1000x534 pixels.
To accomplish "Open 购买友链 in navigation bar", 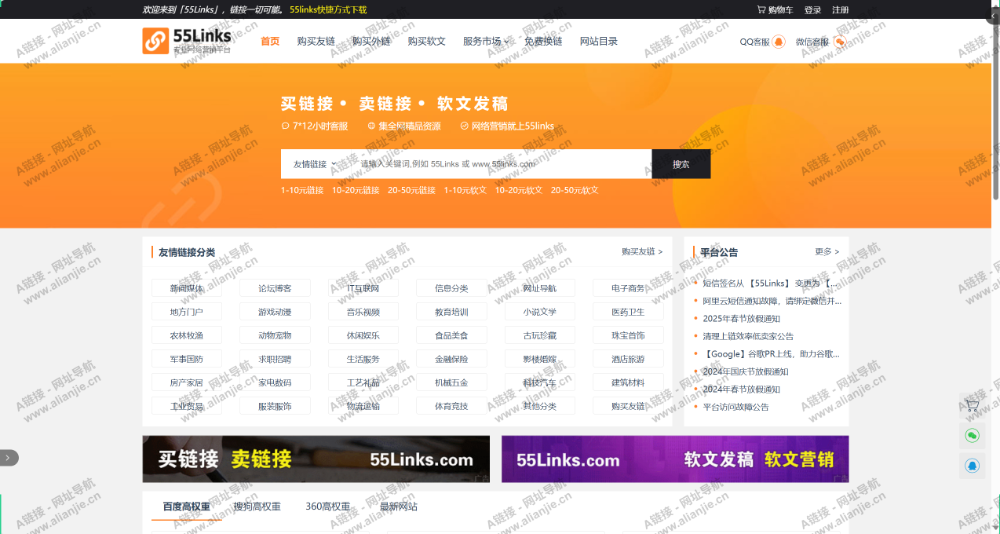I will [x=316, y=41].
